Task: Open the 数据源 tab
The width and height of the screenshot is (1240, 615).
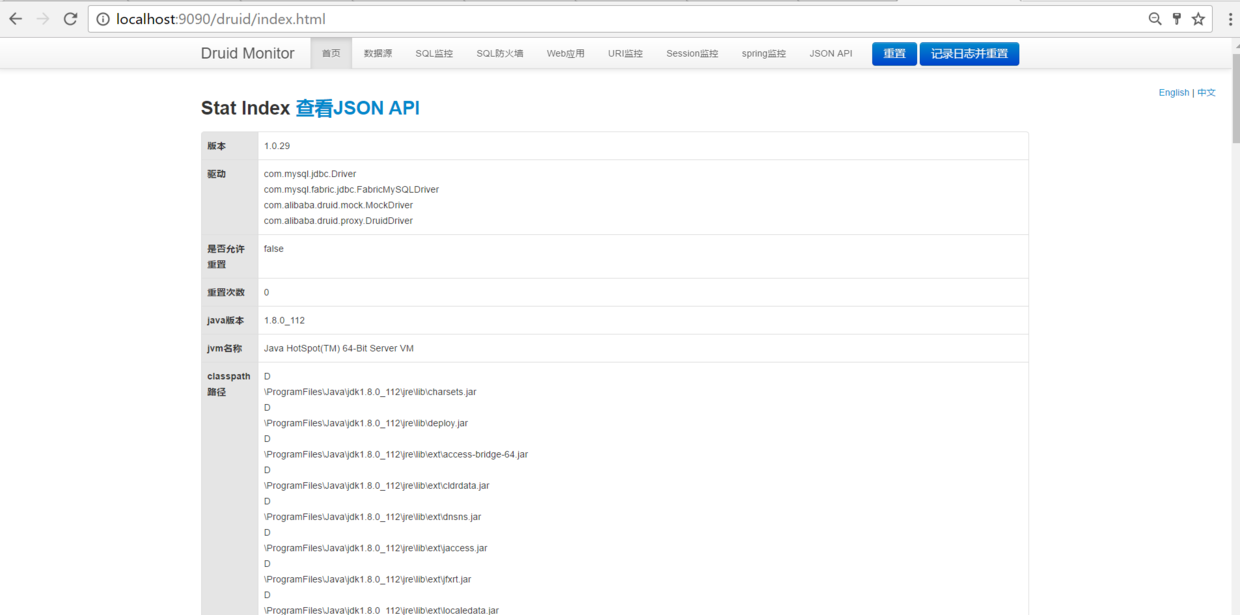Action: pyautogui.click(x=378, y=54)
